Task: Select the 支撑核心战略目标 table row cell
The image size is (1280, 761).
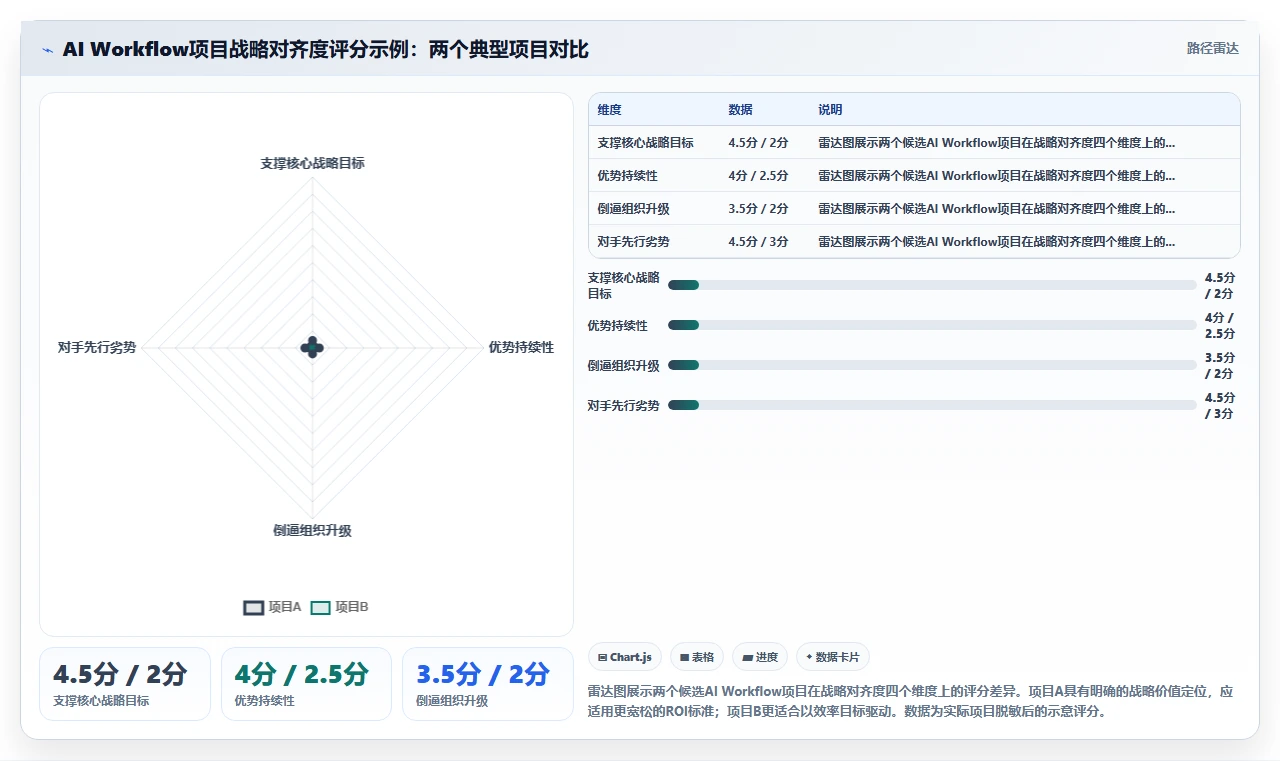Action: (646, 143)
